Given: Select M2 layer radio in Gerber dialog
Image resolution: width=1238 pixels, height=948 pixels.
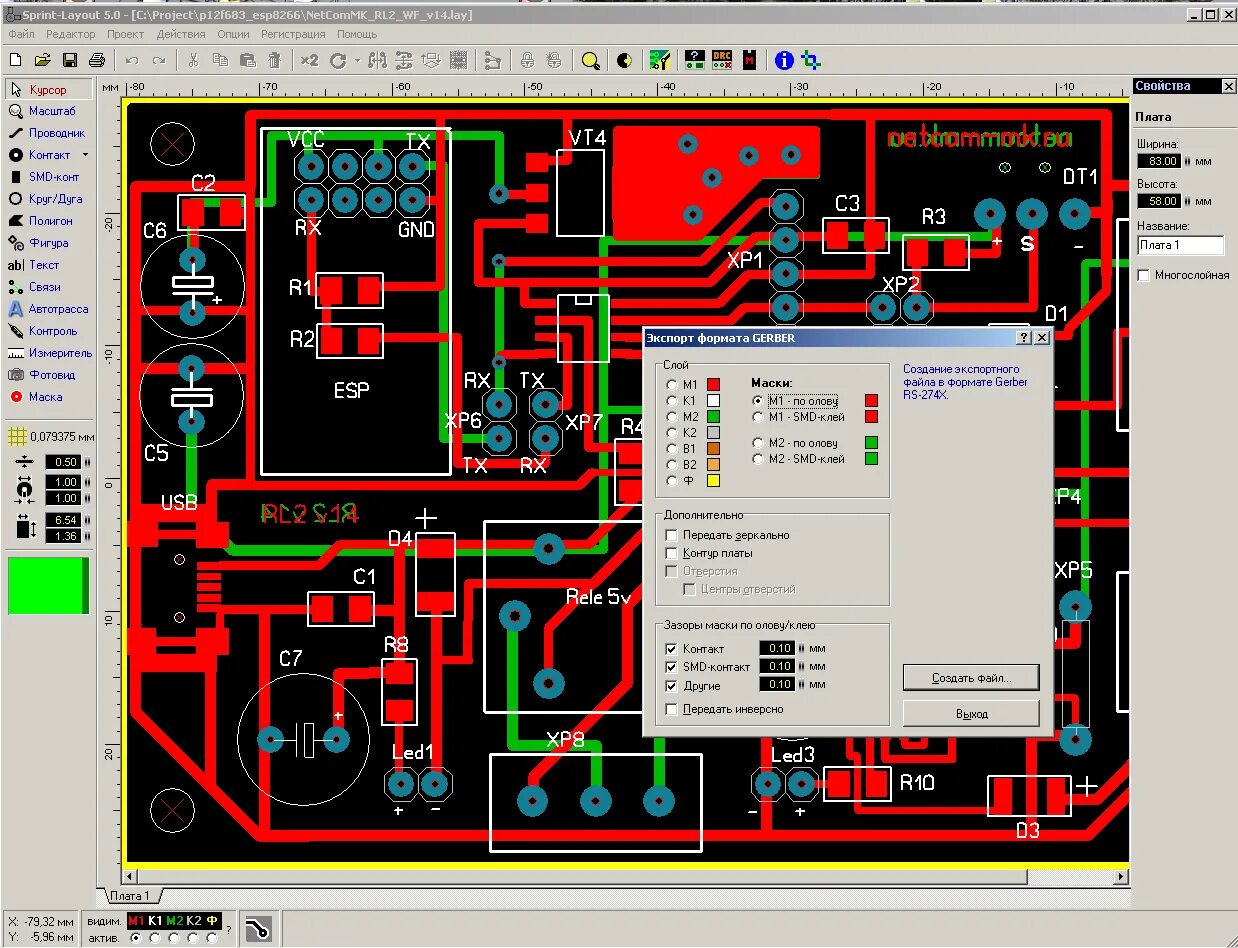Looking at the screenshot, I should tap(672, 416).
